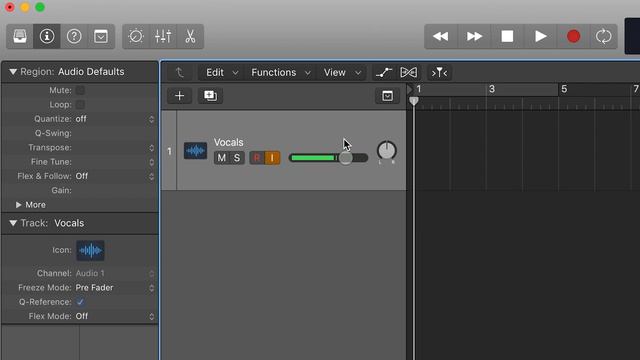
Task: Open the Library panel icon
Action: point(20,37)
